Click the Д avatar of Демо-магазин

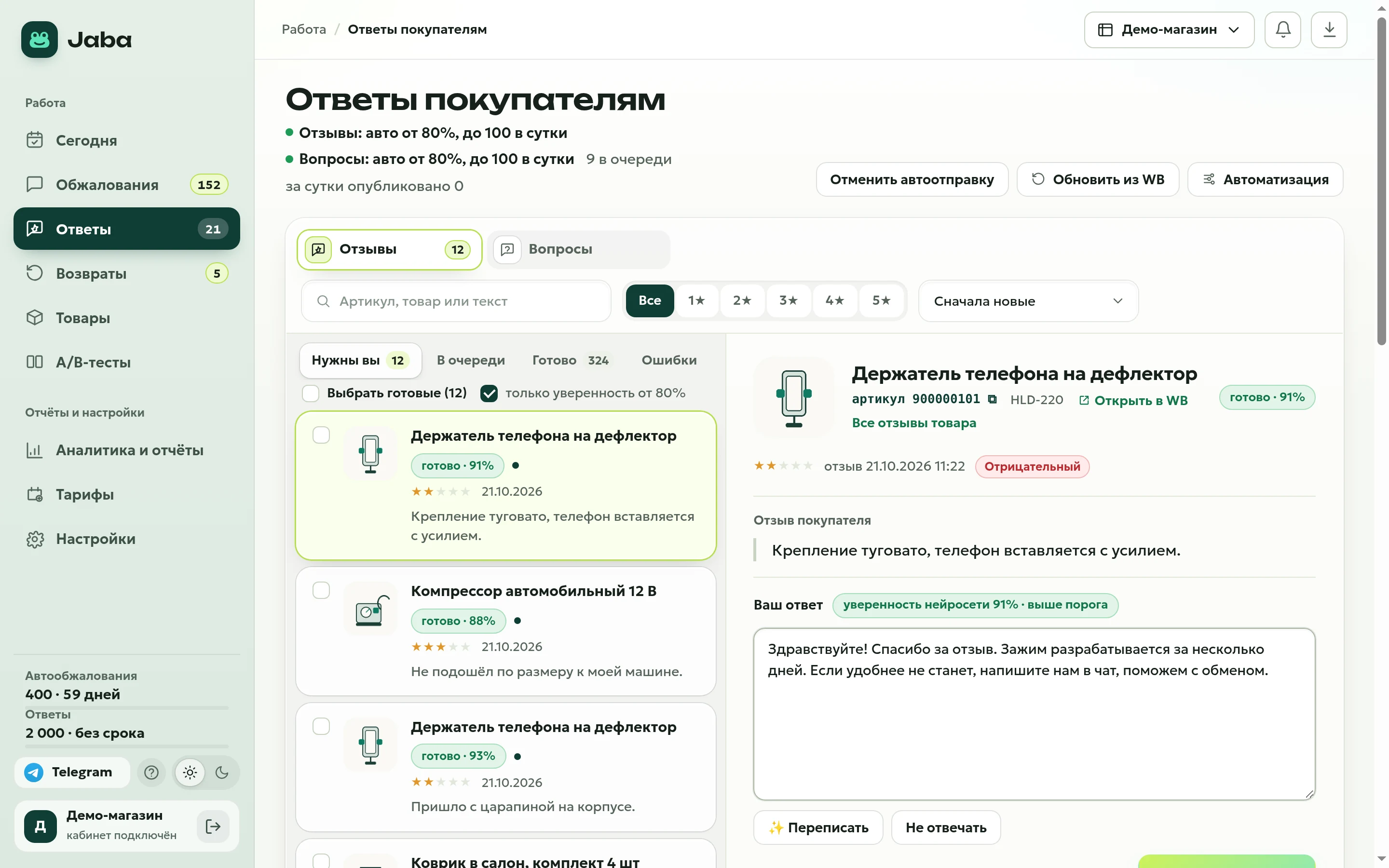[40, 826]
